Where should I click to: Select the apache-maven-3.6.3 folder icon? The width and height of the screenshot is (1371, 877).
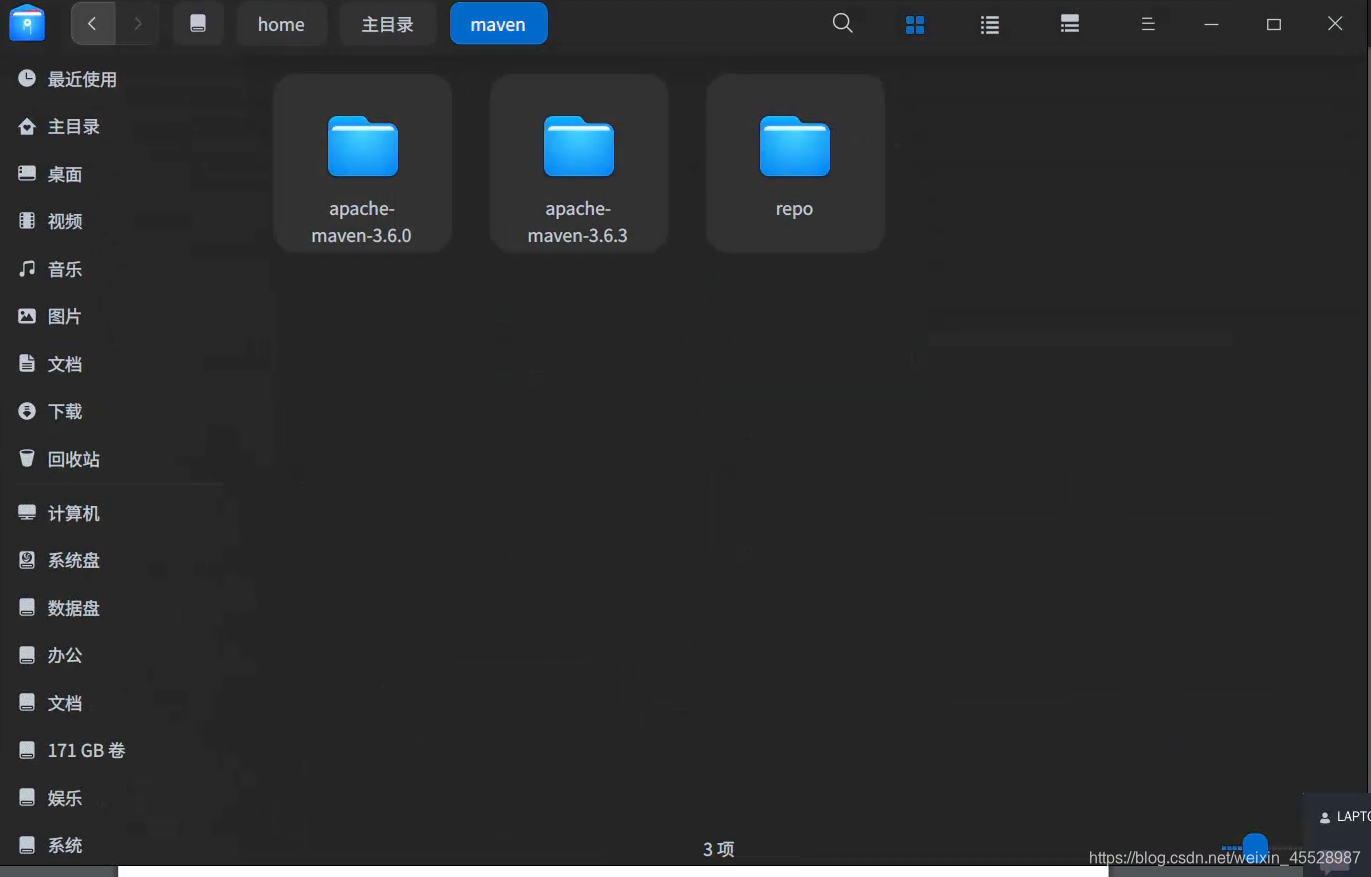click(x=579, y=146)
